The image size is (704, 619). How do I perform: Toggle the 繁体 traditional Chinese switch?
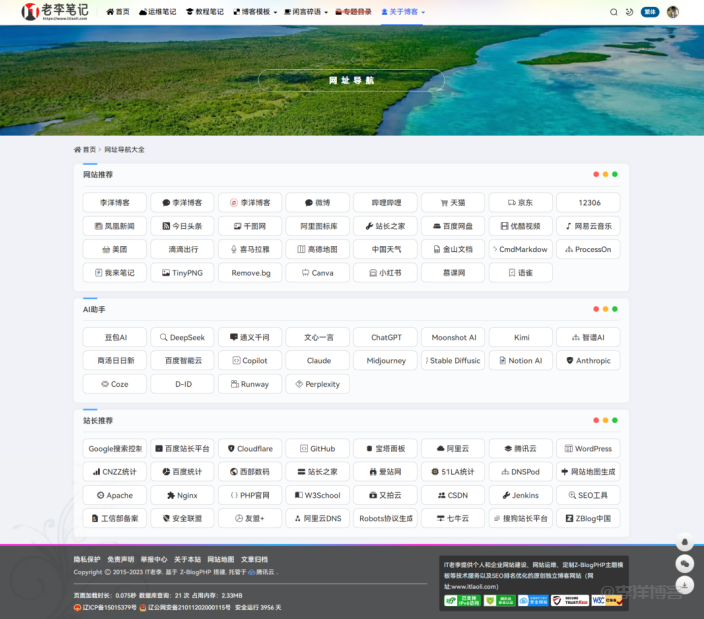pos(650,12)
